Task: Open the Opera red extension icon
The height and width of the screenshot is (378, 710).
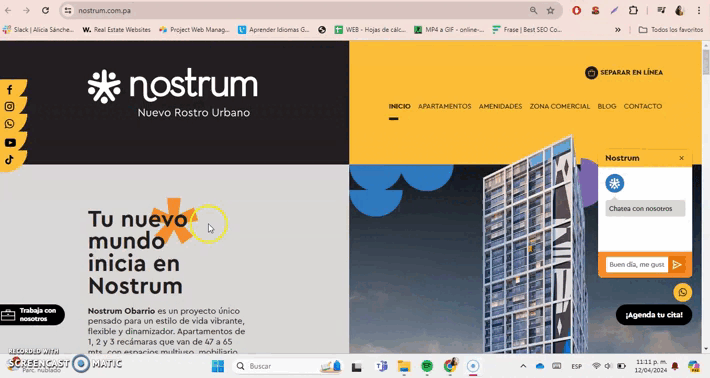Action: pos(576,10)
